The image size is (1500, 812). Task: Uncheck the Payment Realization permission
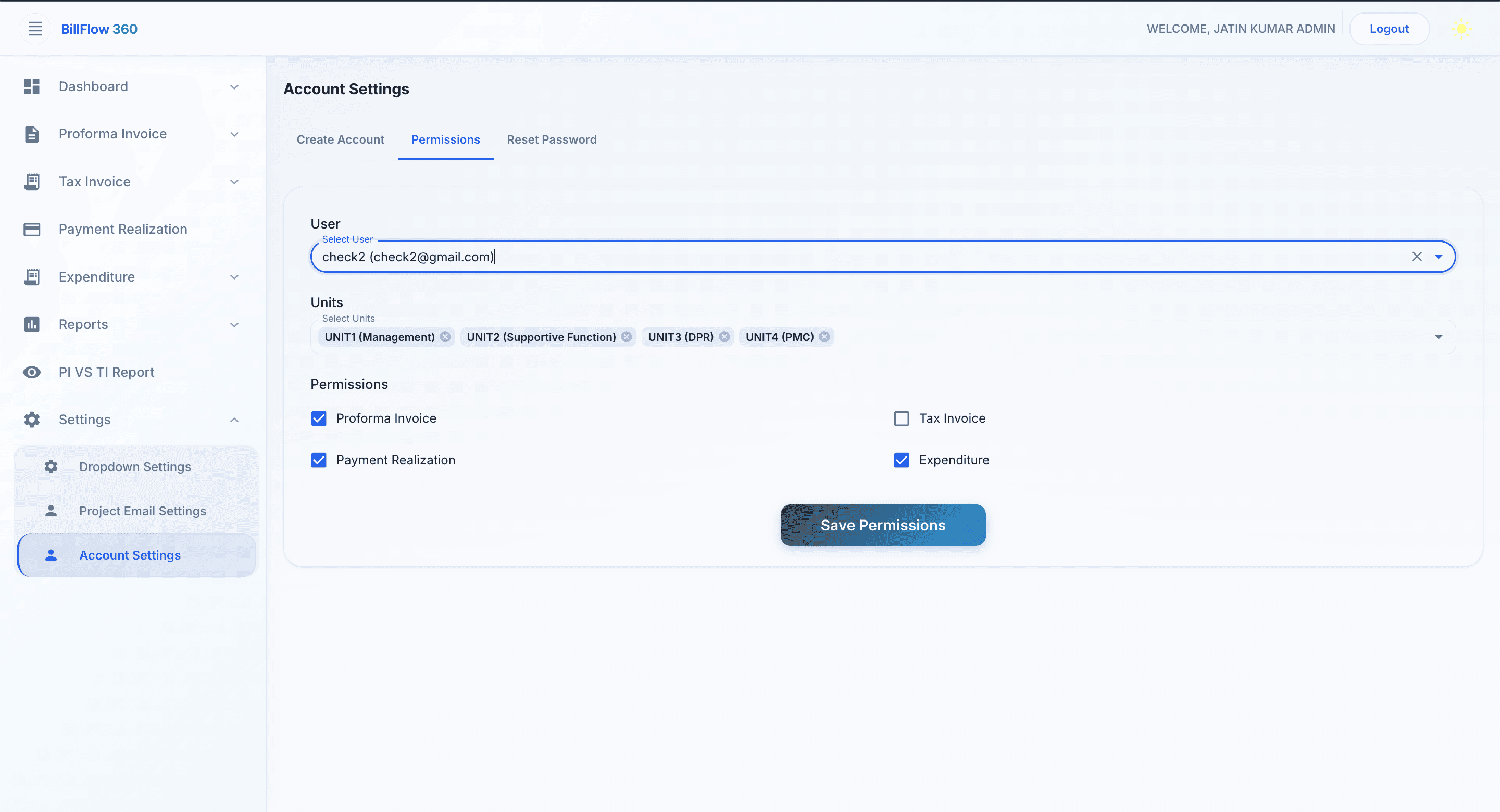319,461
